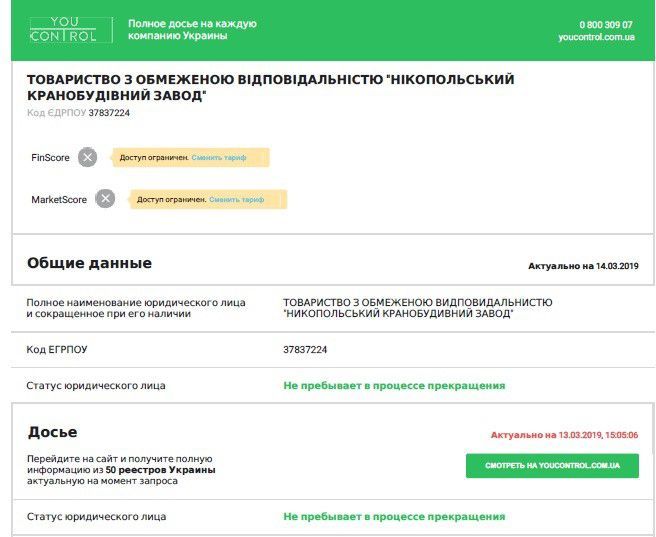Click the 'Код ЄДРПОУ 37837224' line under the title
656x537 pixels.
coord(78,113)
